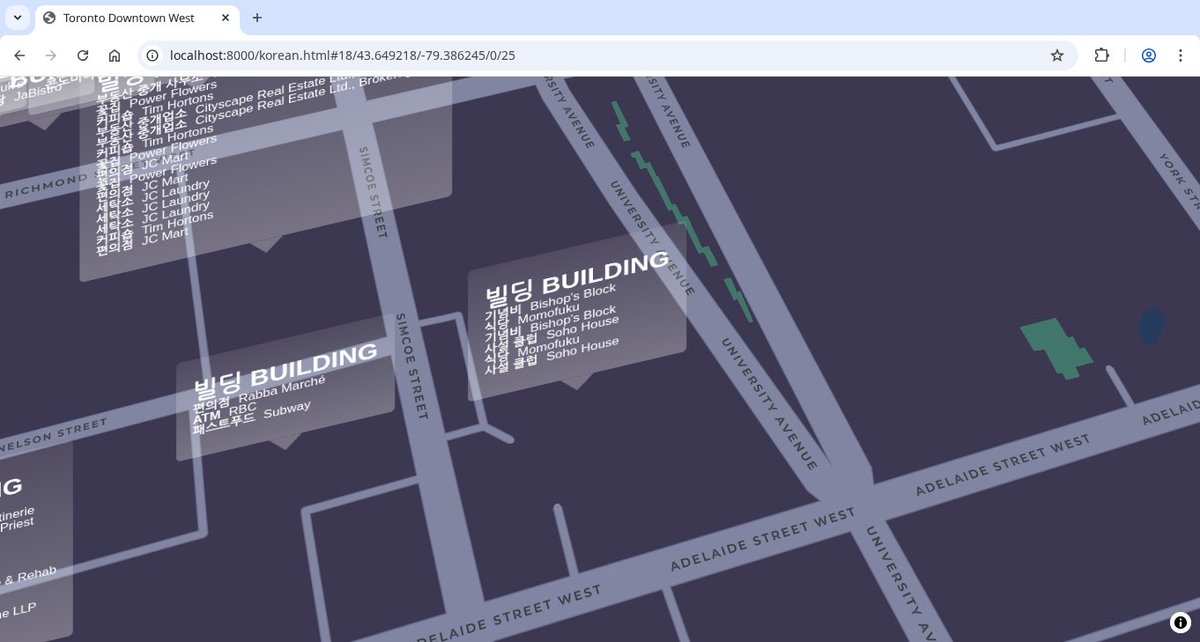The height and width of the screenshot is (642, 1200).
Task: Bookmark this page with the star icon
Action: pos(1057,56)
